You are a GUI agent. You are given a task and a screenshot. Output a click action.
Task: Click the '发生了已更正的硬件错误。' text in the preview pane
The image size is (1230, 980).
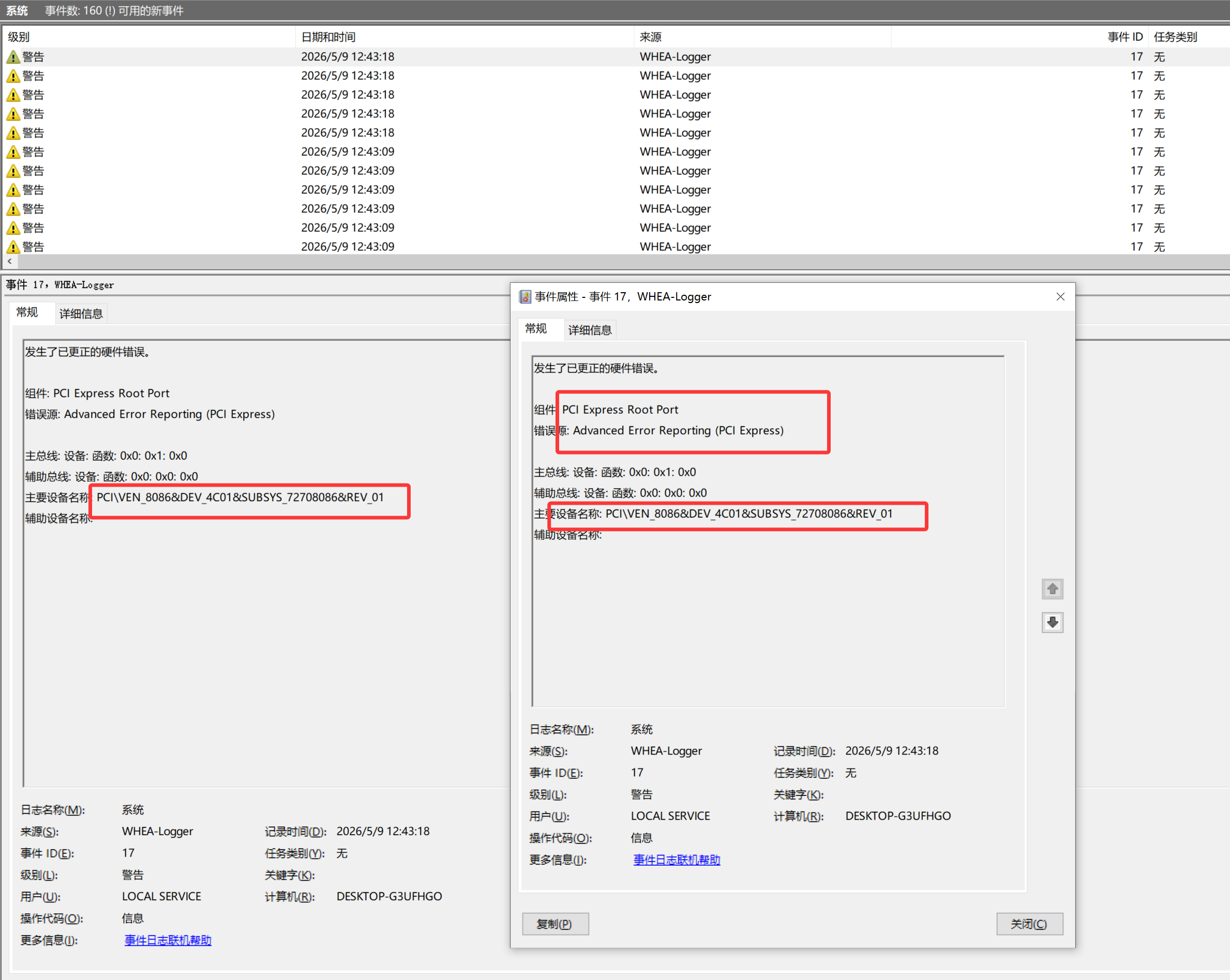[x=87, y=352]
